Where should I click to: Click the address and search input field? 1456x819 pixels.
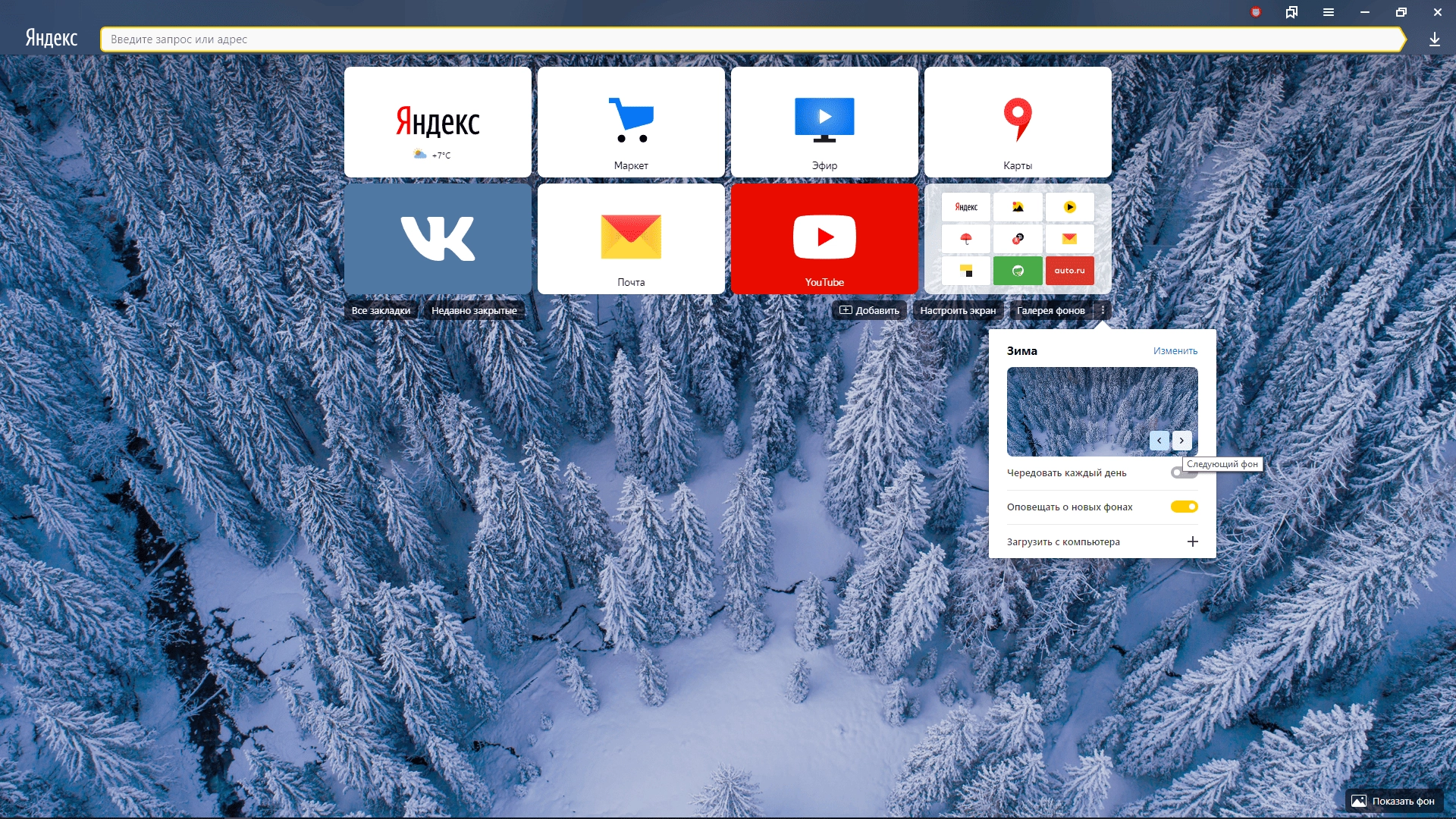(x=752, y=39)
